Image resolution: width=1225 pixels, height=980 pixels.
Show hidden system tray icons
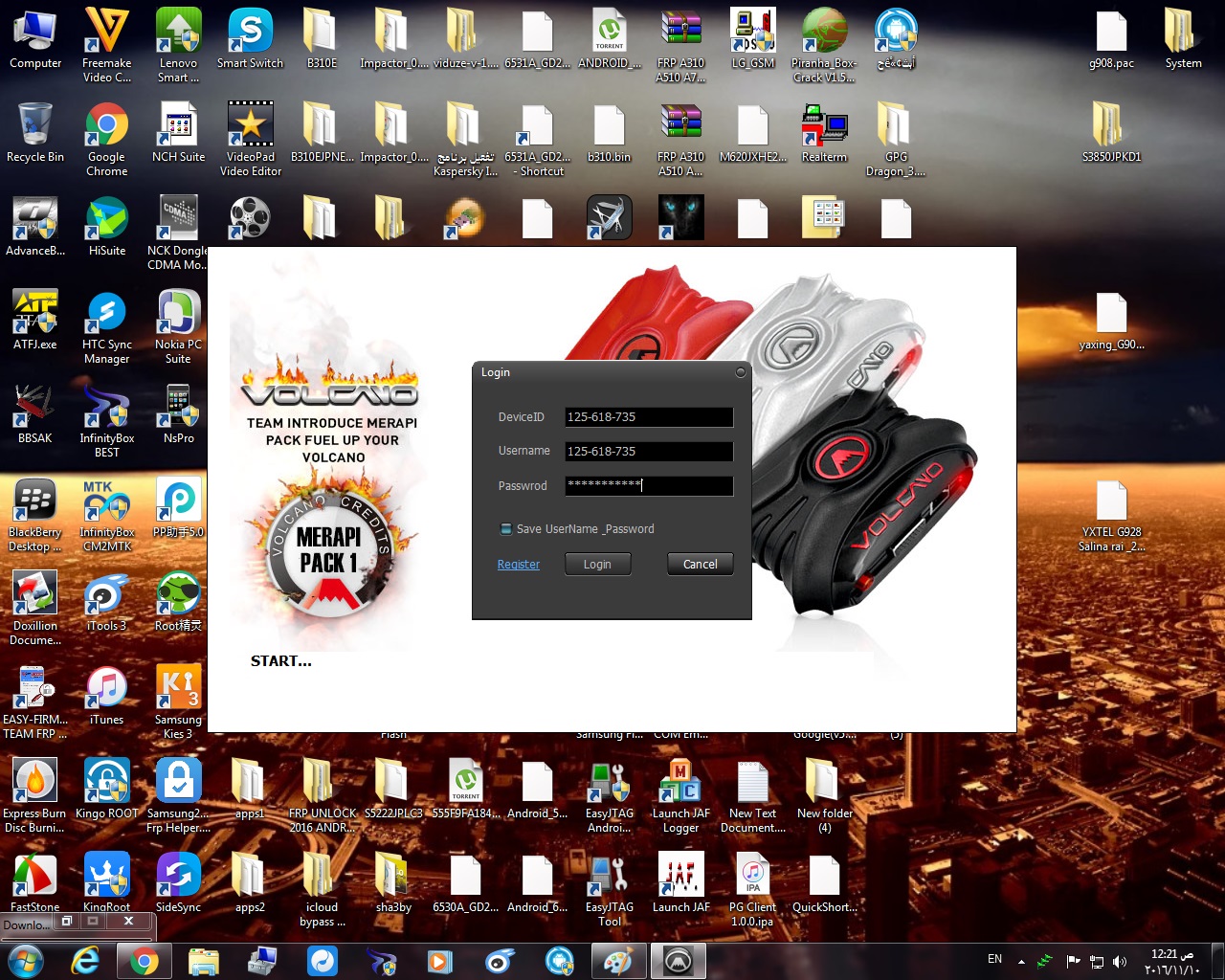click(x=1021, y=961)
